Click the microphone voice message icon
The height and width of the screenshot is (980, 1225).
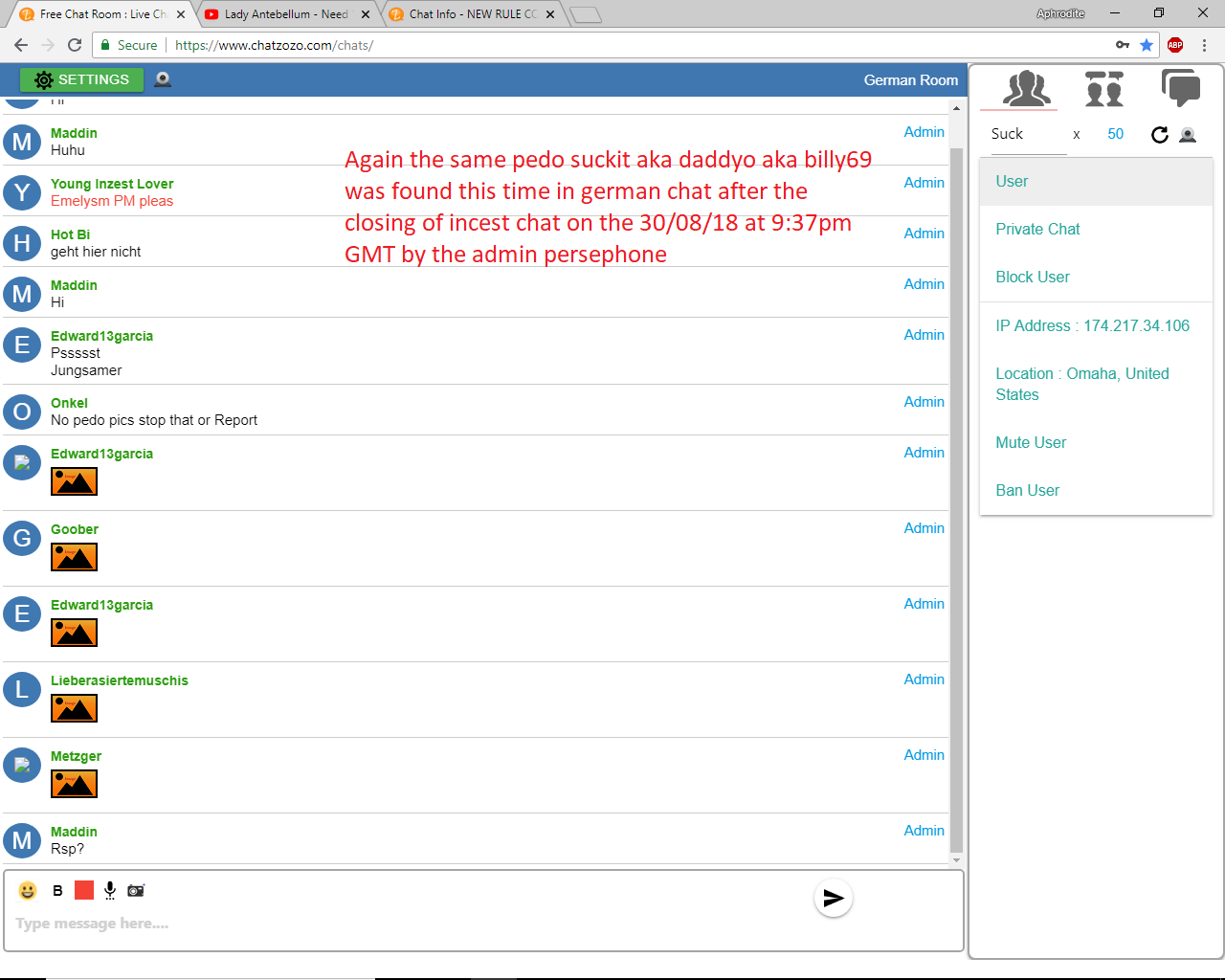pyautogui.click(x=110, y=891)
